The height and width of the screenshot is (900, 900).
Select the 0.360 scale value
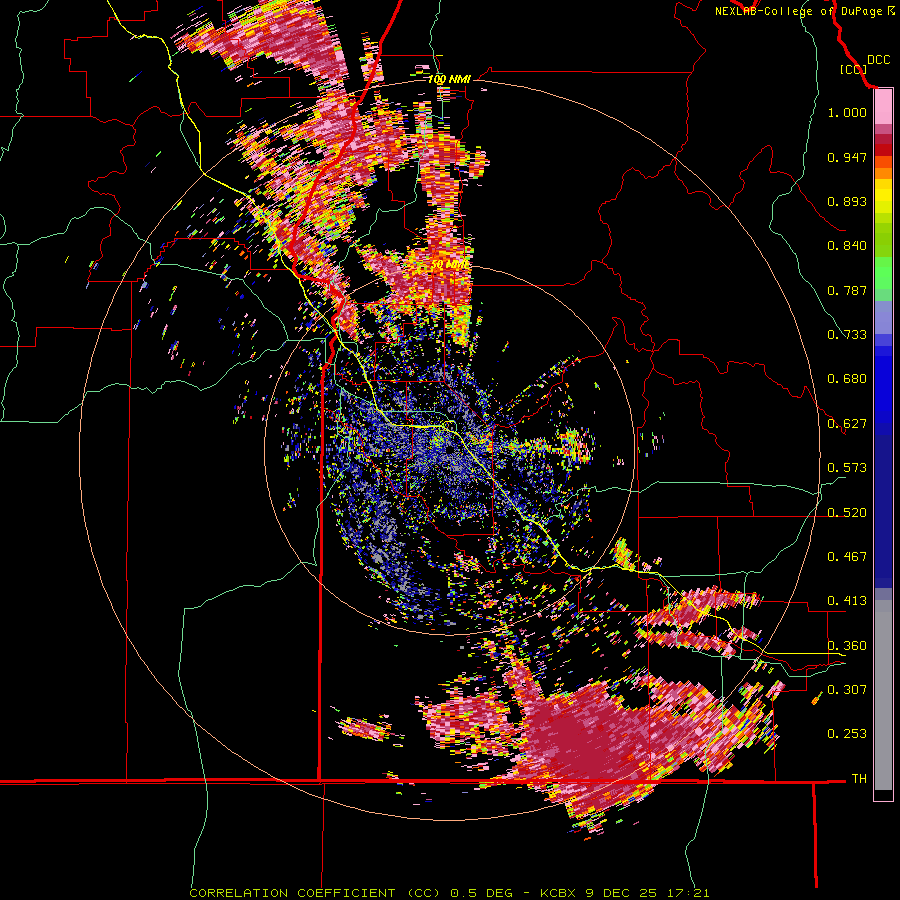[847, 646]
